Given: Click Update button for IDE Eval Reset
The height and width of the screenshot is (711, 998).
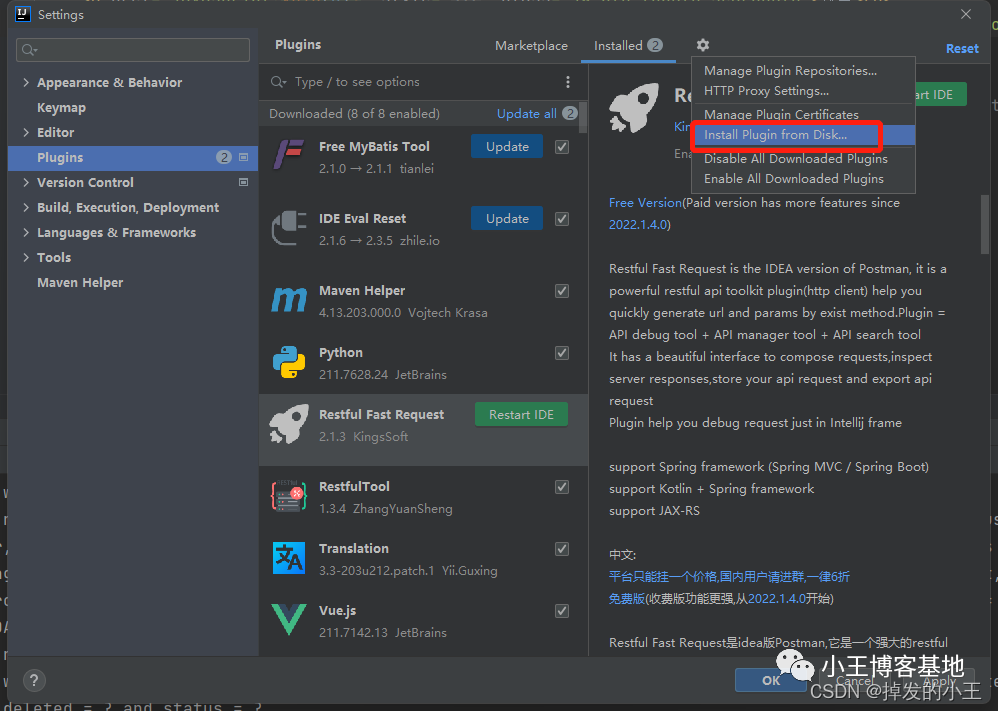Looking at the screenshot, I should click(507, 218).
